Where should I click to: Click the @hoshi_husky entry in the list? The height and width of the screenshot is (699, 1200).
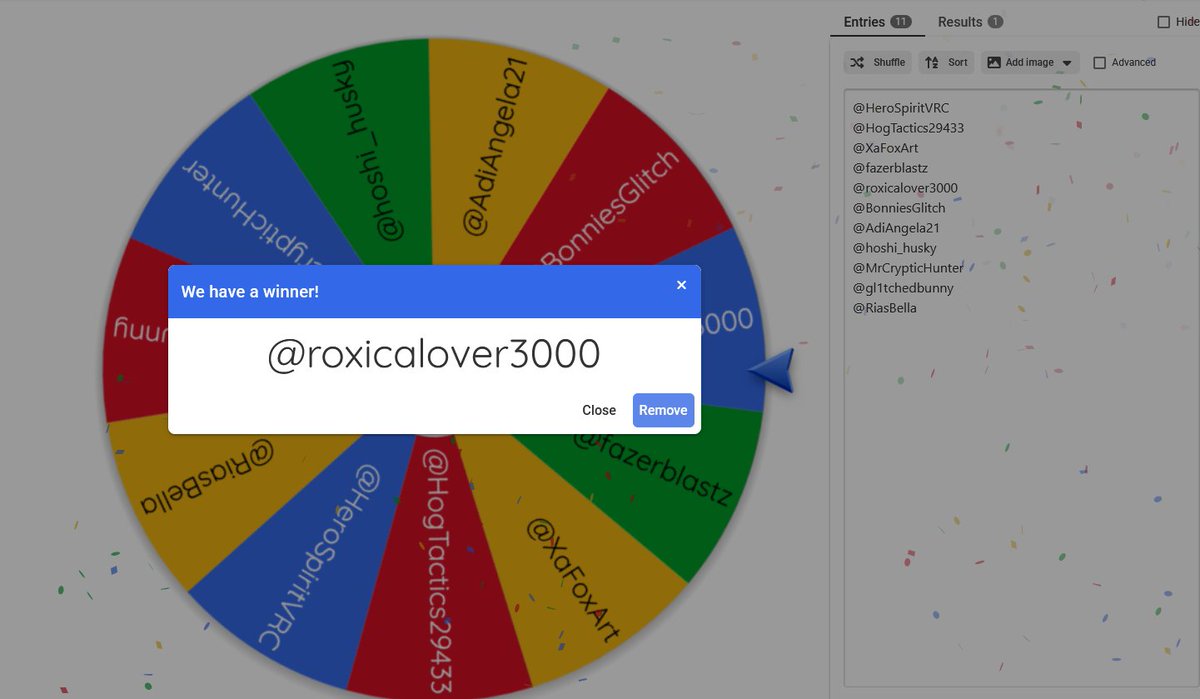pos(894,248)
